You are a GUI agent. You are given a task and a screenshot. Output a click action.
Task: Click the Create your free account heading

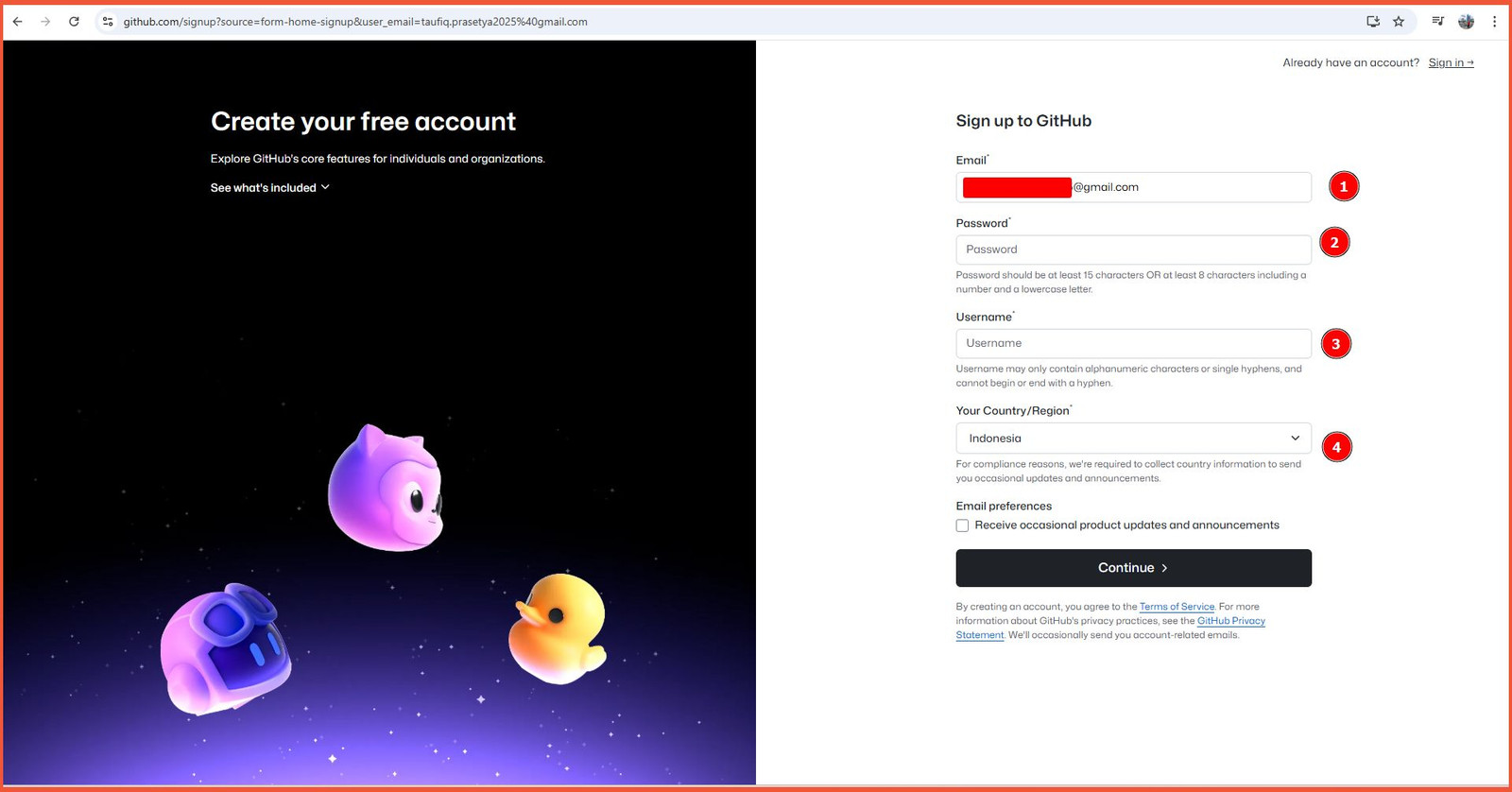tap(363, 122)
